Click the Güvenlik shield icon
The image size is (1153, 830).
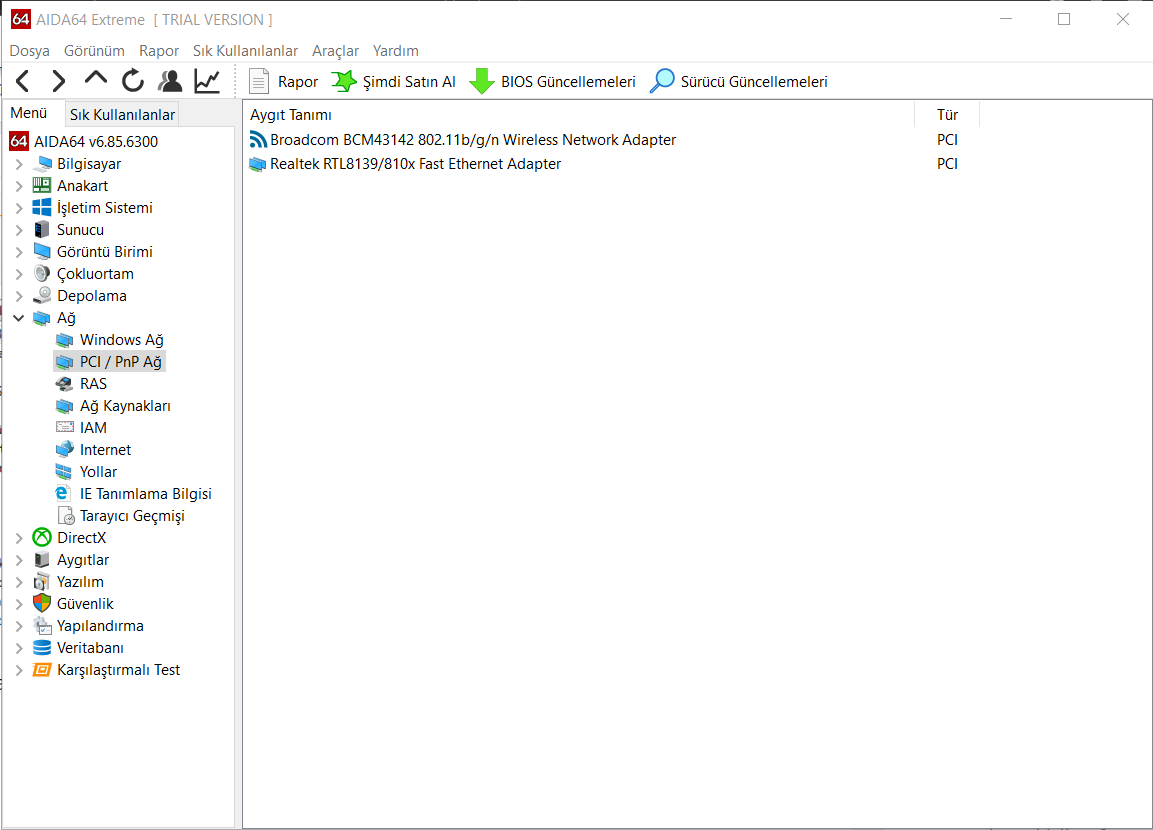tap(42, 604)
